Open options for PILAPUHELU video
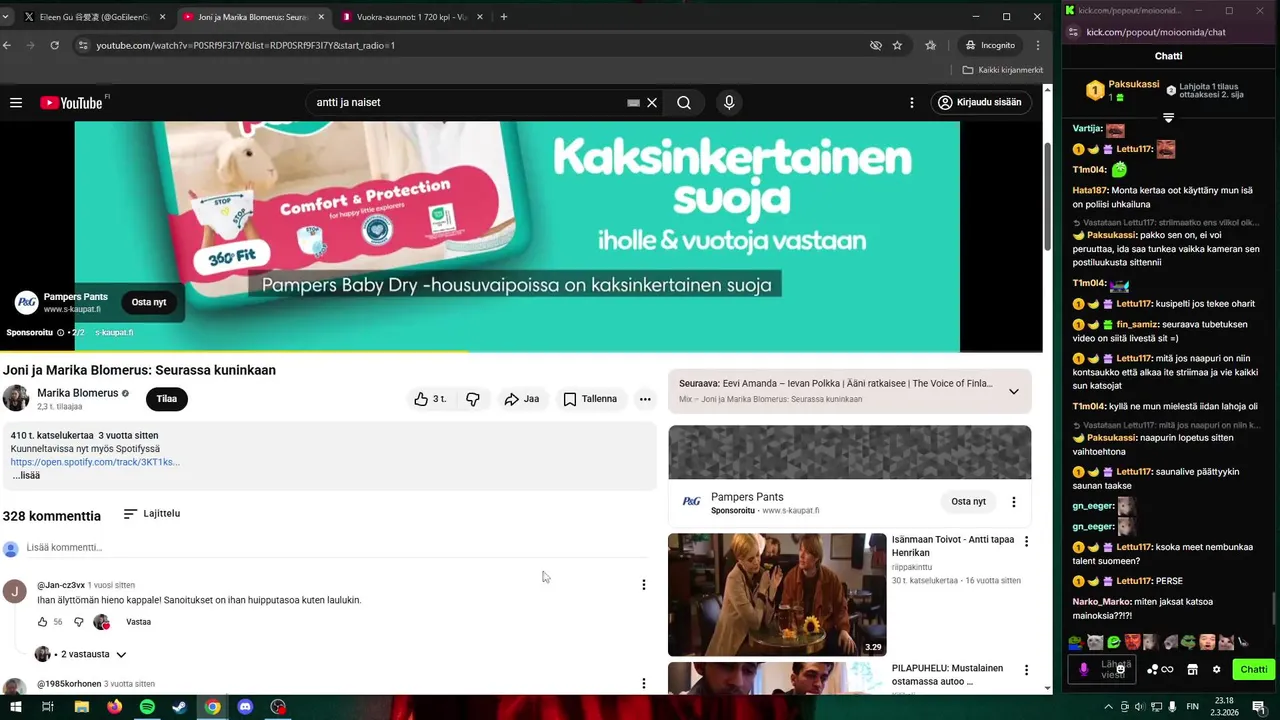This screenshot has width=1280, height=720. pos(1025,670)
